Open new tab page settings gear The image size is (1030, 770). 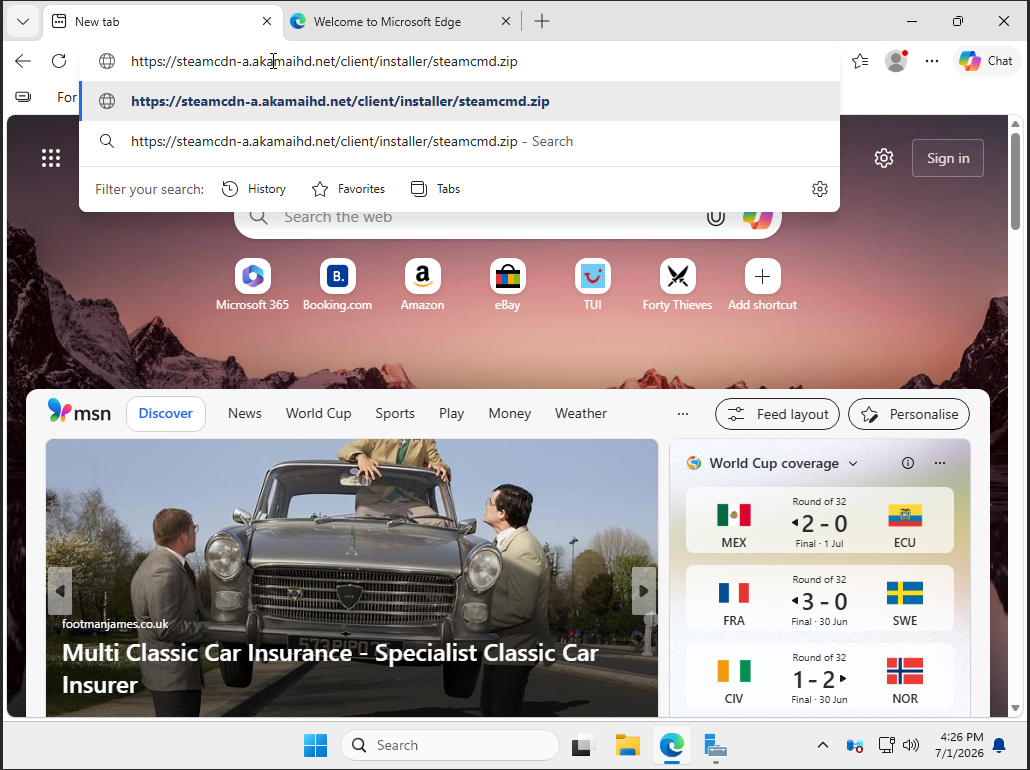(884, 158)
